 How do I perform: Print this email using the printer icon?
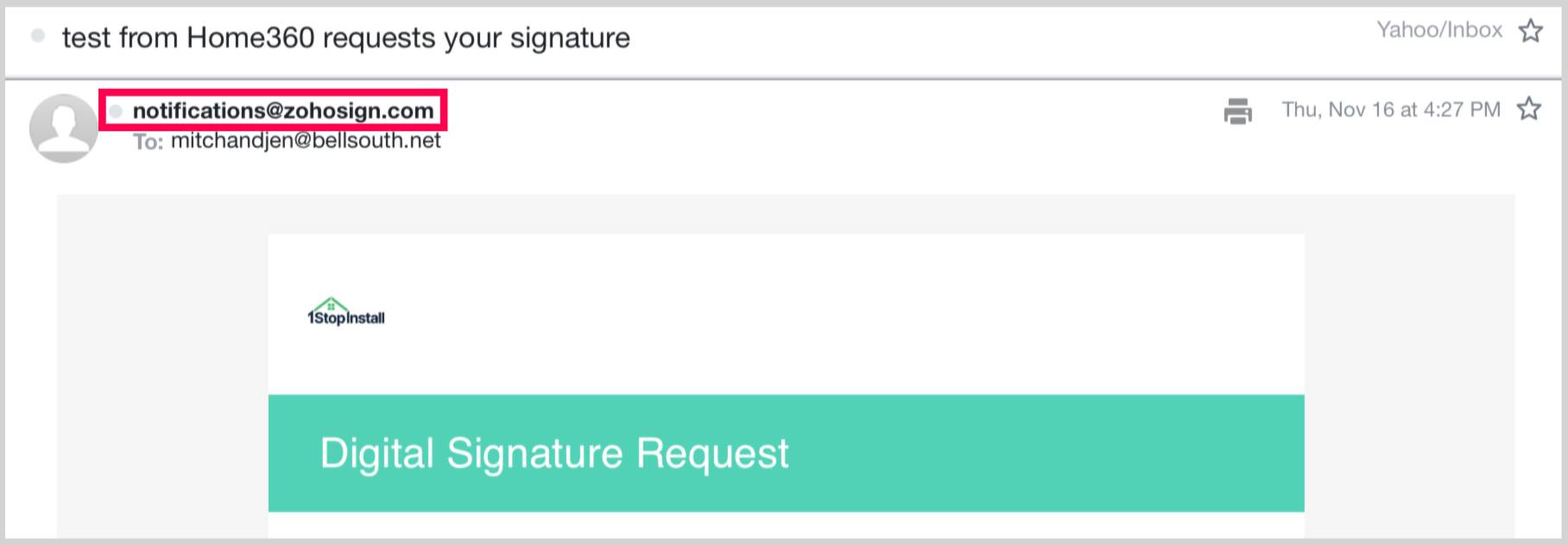tap(1237, 111)
